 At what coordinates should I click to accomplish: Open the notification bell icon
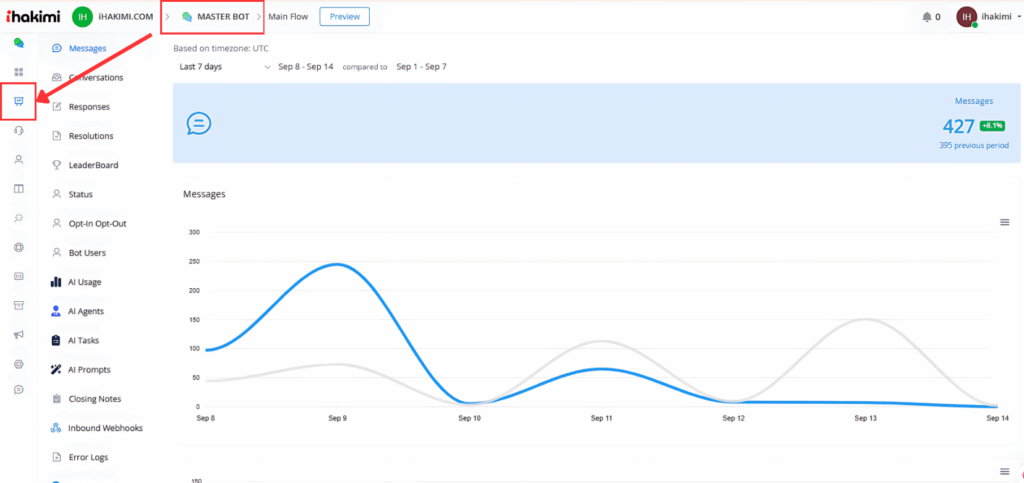(927, 17)
